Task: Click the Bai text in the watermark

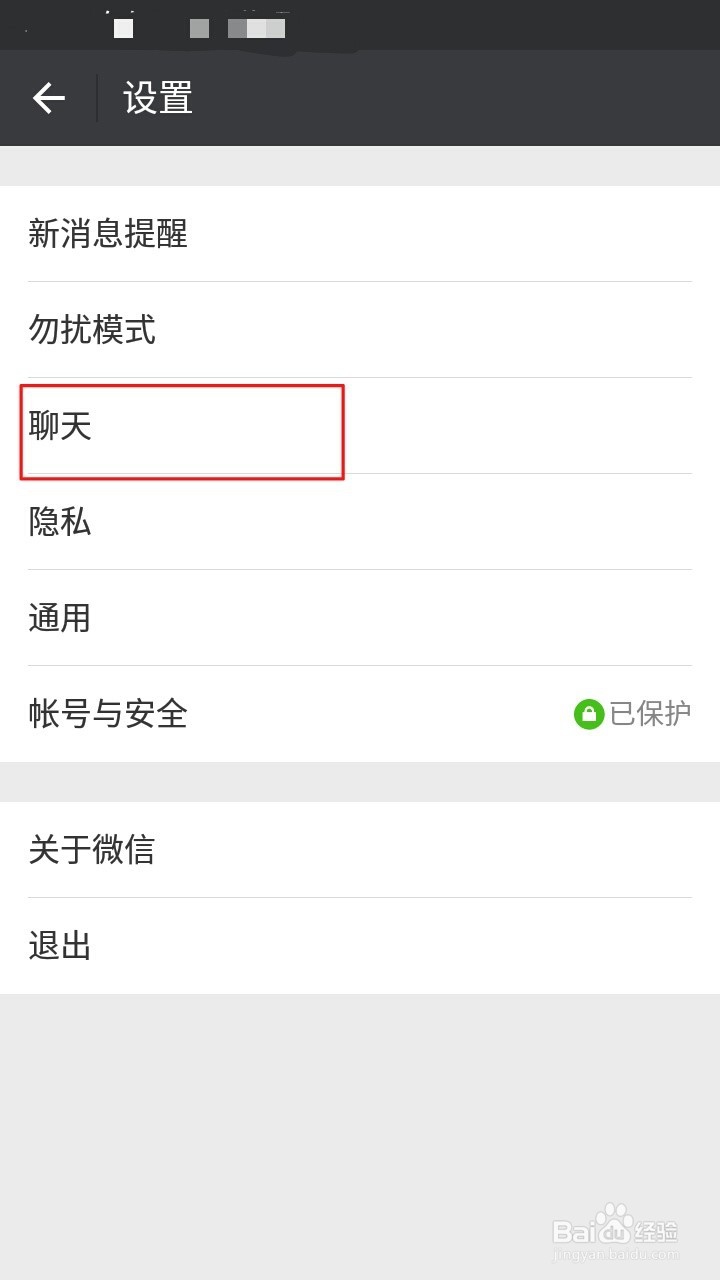Action: point(574,1233)
